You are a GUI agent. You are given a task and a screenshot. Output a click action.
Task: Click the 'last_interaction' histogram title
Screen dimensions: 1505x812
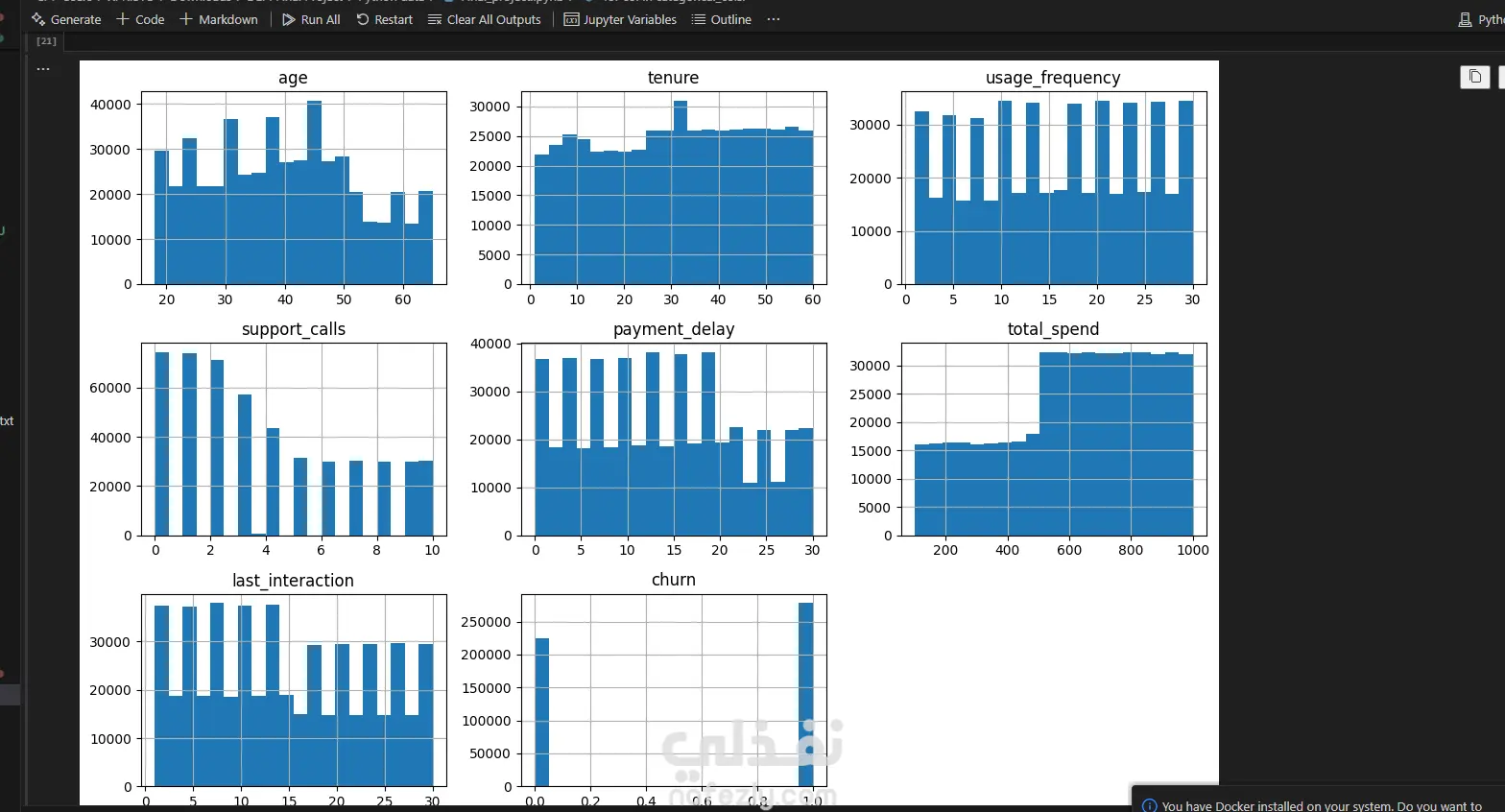293,581
